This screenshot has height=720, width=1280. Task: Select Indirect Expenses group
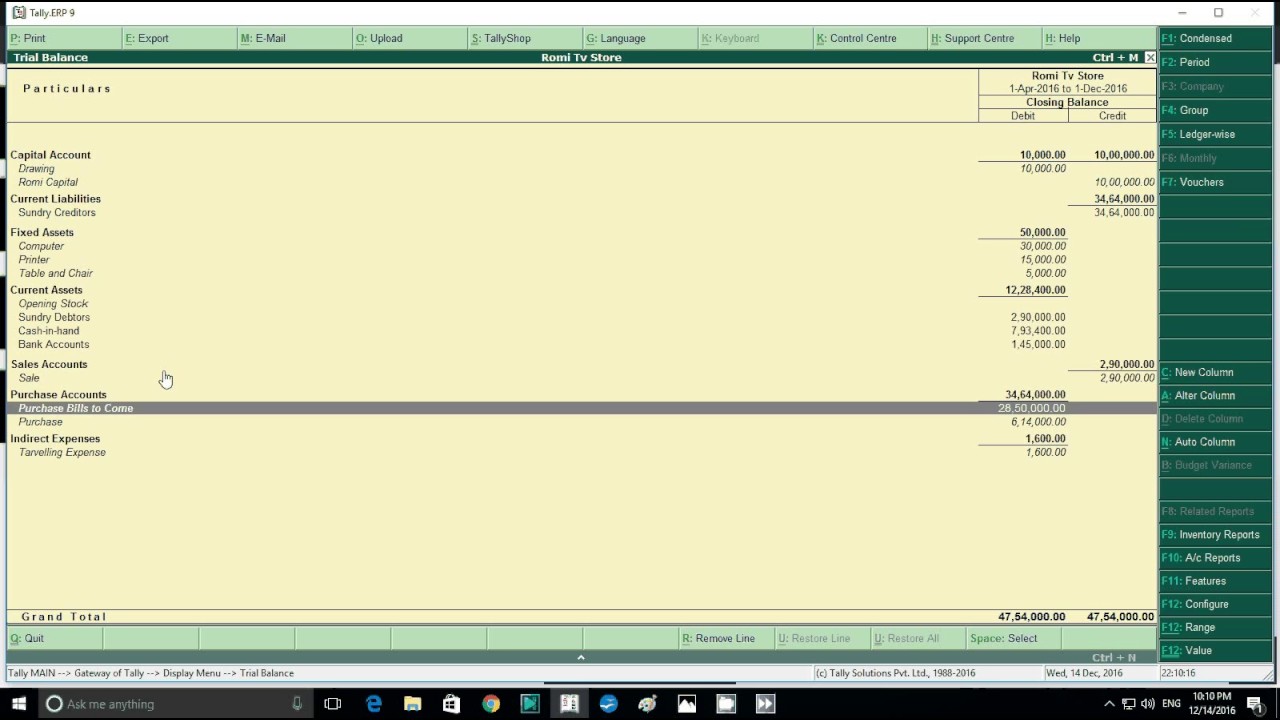coord(582,439)
